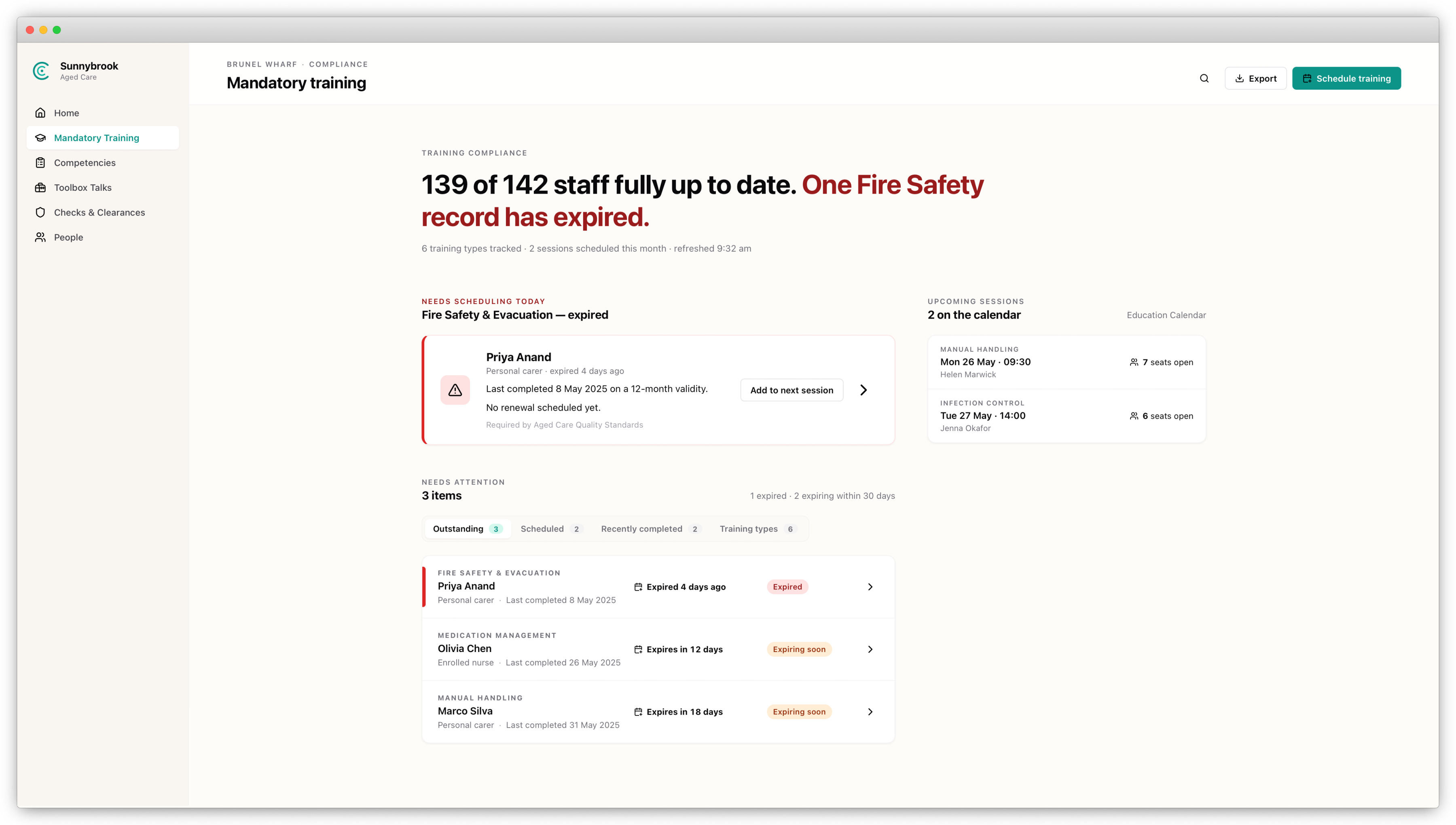Expand the Olivia Chen row chevron
Viewport: 1456px width, 825px height.
[870, 649]
